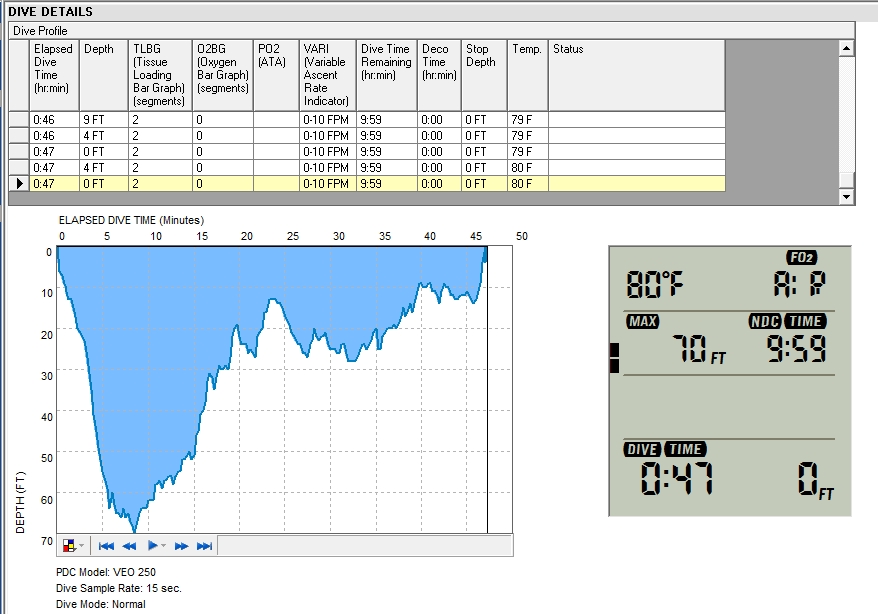Click the 4 FT depth cell in the 0:46 row
Image resolution: width=878 pixels, height=614 pixels.
[104, 135]
